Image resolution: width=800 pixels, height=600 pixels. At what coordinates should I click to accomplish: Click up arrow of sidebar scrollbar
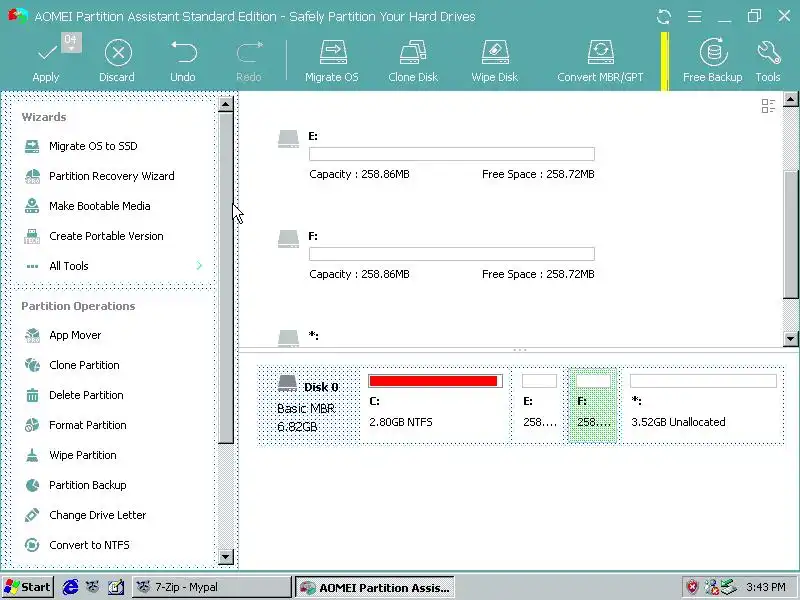pyautogui.click(x=226, y=104)
